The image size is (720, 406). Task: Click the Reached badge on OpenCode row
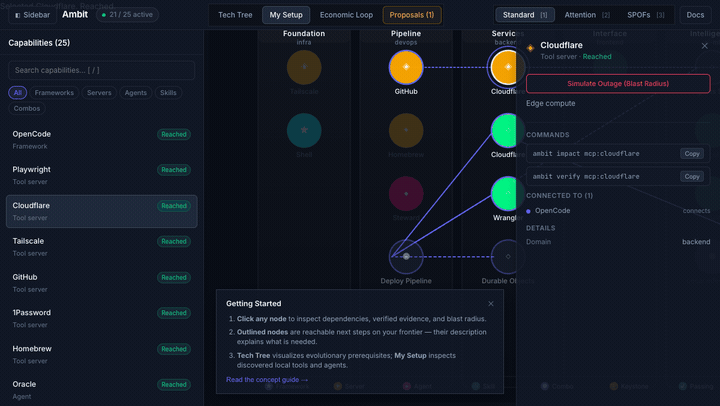click(x=174, y=135)
